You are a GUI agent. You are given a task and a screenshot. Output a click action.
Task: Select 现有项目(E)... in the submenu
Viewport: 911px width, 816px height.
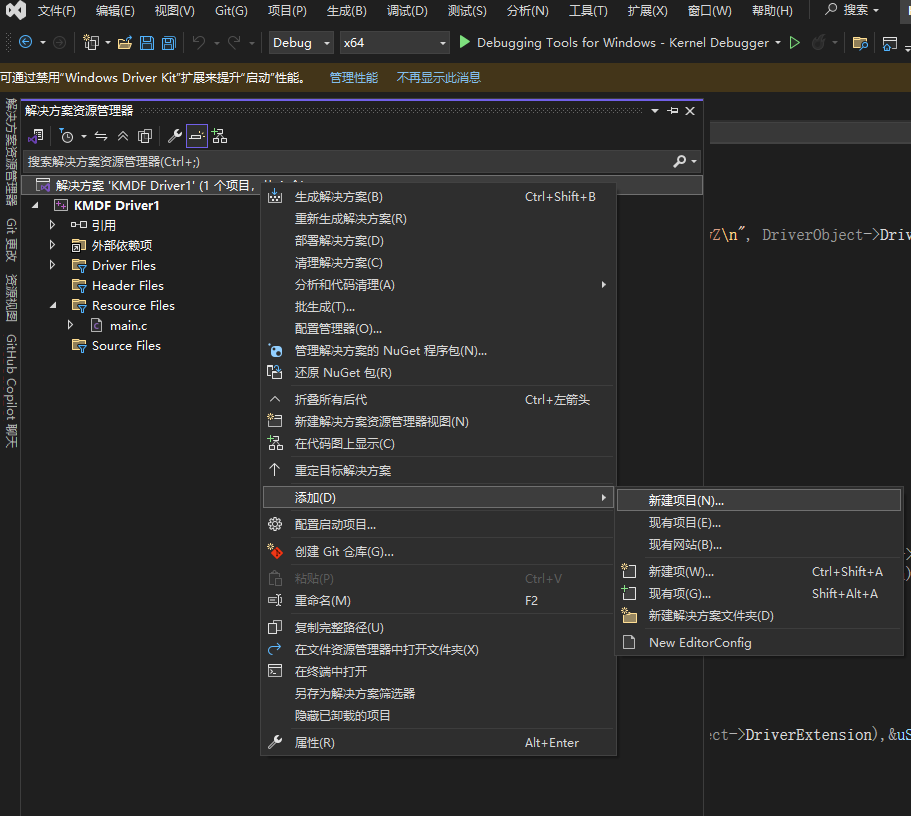coord(759,522)
